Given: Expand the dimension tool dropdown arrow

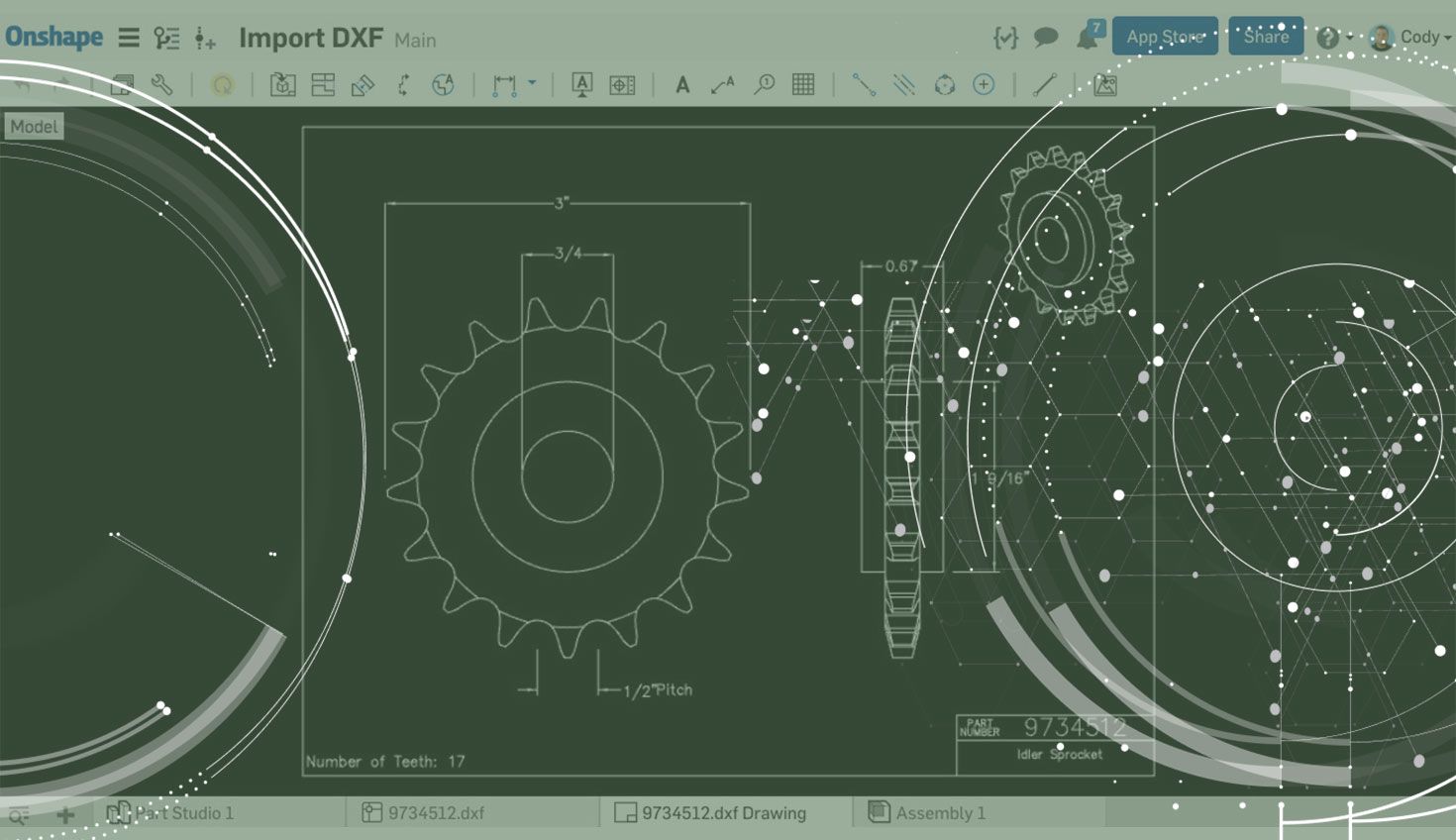Looking at the screenshot, I should point(532,84).
